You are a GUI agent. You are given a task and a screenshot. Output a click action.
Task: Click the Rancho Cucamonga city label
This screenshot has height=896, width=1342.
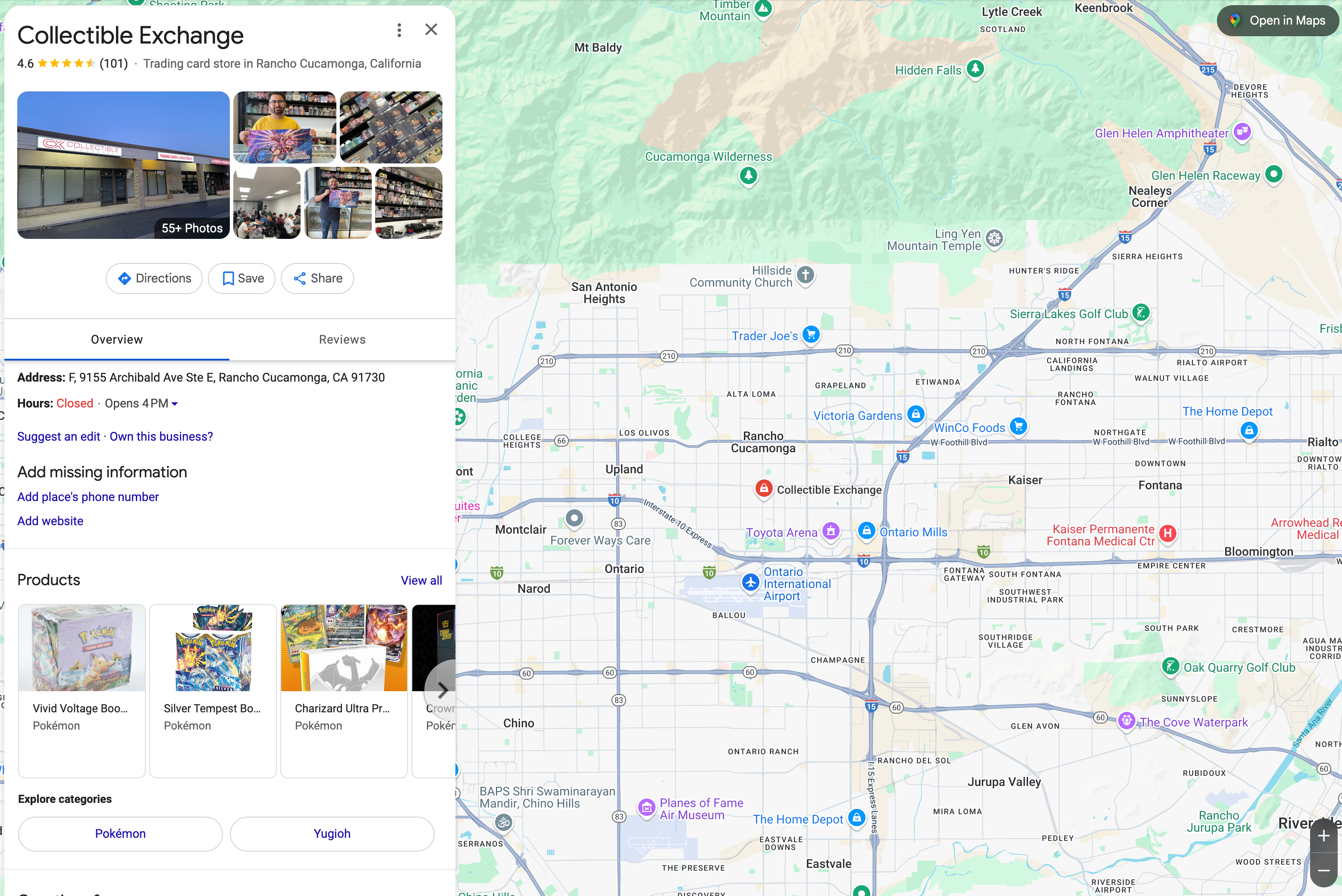[763, 442]
